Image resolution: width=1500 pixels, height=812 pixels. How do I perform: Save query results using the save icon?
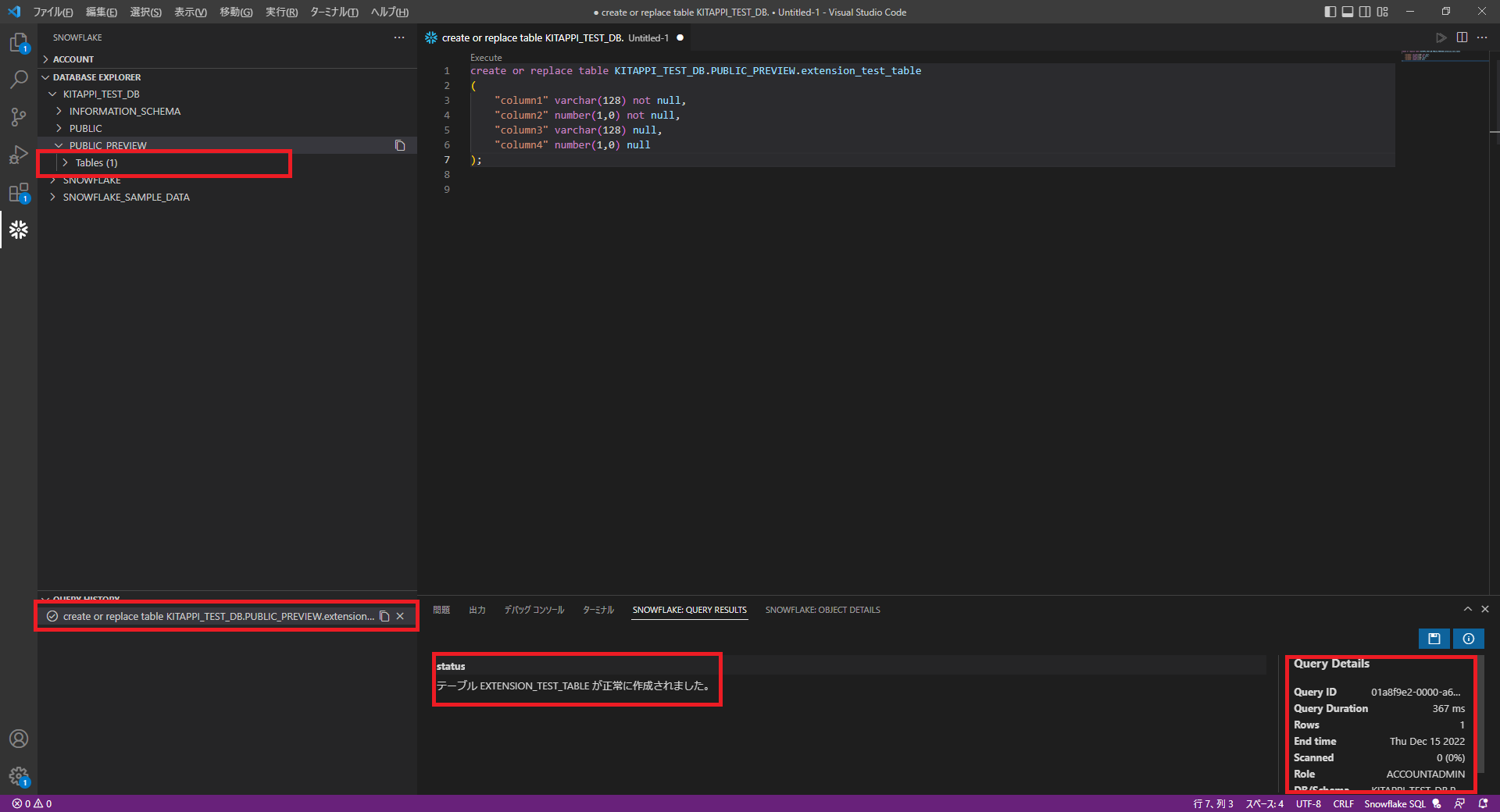(x=1434, y=639)
